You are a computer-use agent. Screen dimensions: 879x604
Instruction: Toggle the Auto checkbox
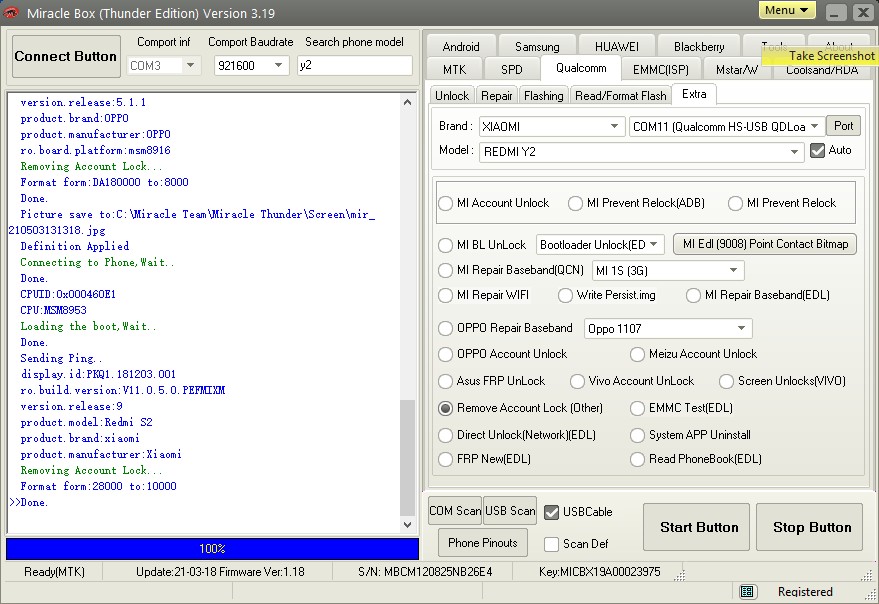pos(817,150)
